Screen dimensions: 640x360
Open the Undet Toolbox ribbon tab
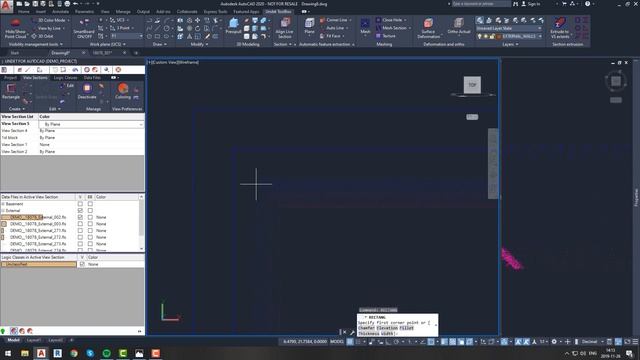tap(278, 12)
